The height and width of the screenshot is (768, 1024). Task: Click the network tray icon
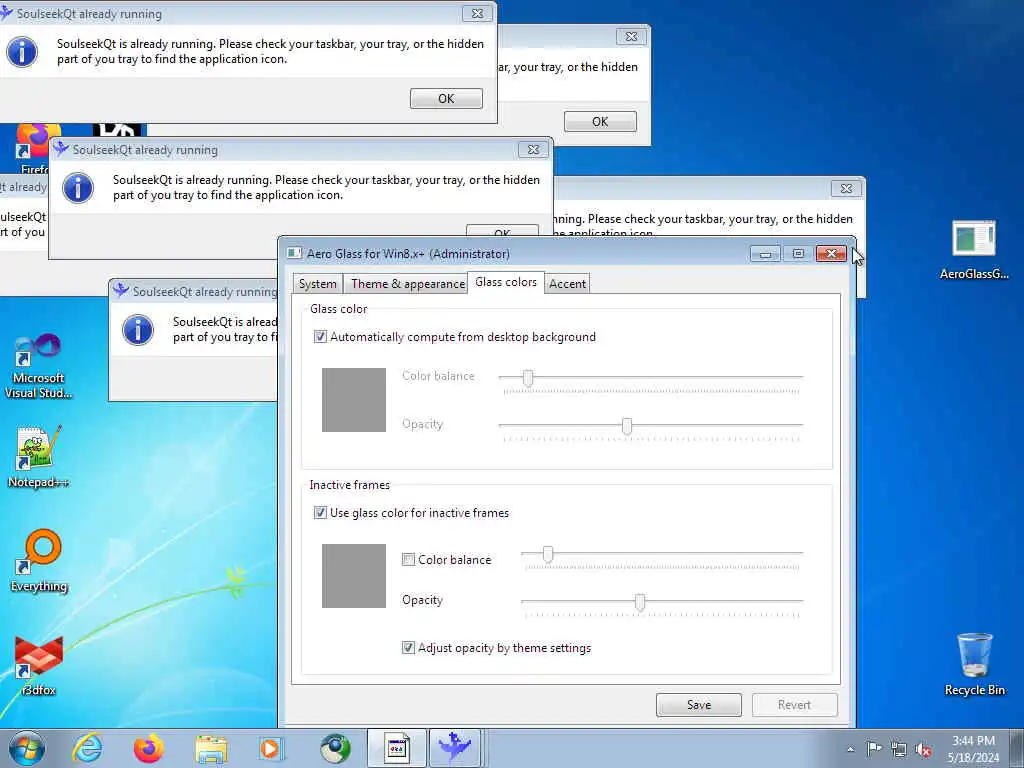tap(899, 750)
